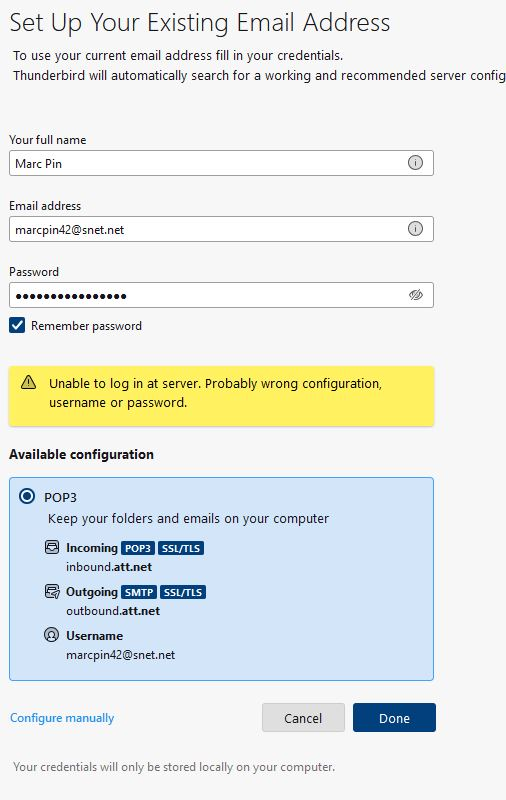Click the Cancel button
The height and width of the screenshot is (800, 506).
(x=303, y=718)
